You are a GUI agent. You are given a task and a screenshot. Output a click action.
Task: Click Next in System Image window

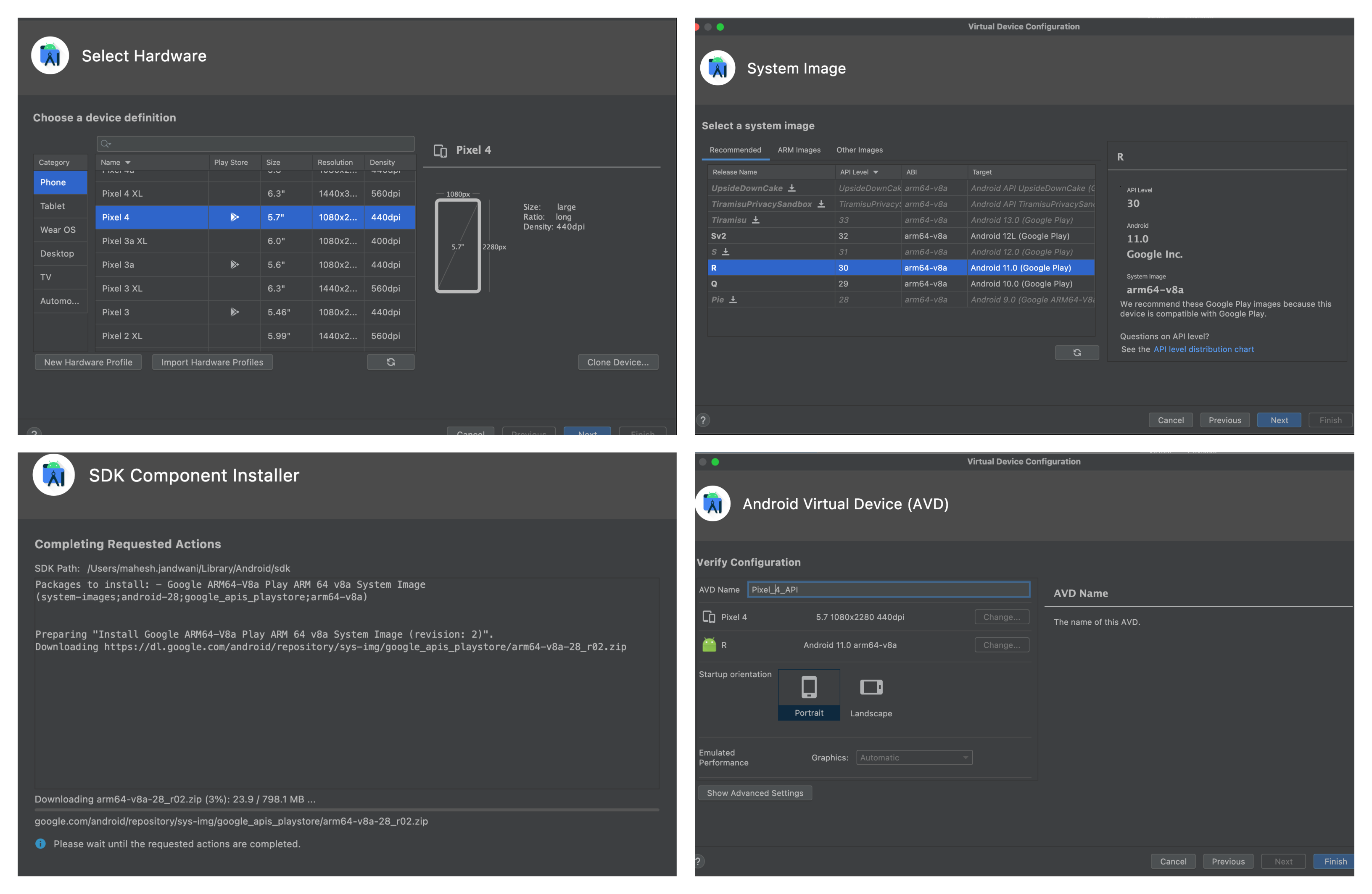[1279, 420]
